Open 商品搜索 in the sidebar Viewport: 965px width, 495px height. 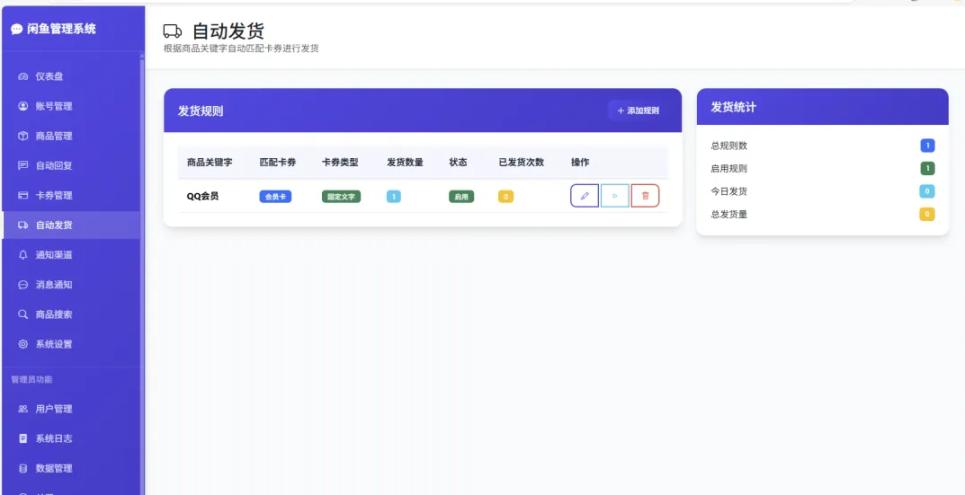pos(71,314)
